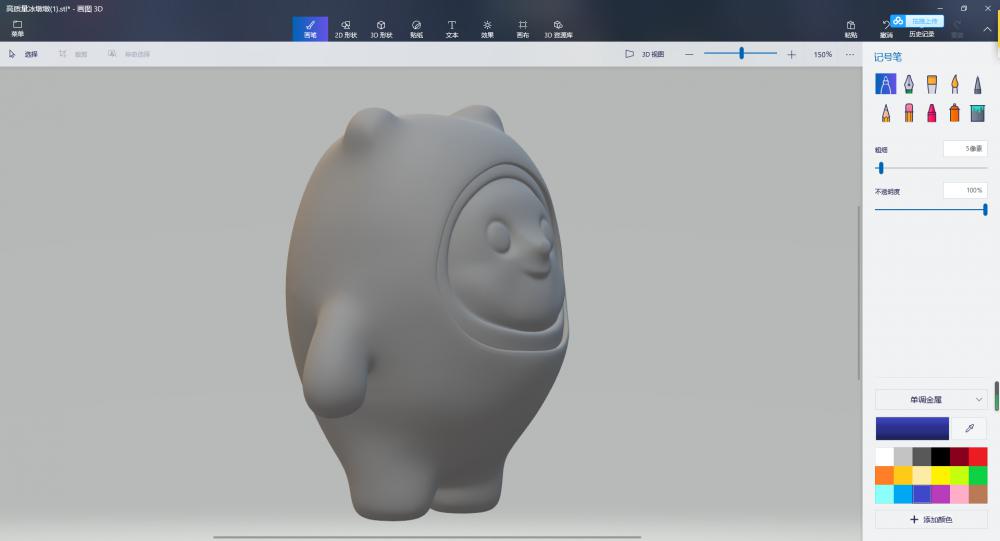
Task: Activate the 选择 (Select) tool
Action: pos(24,54)
